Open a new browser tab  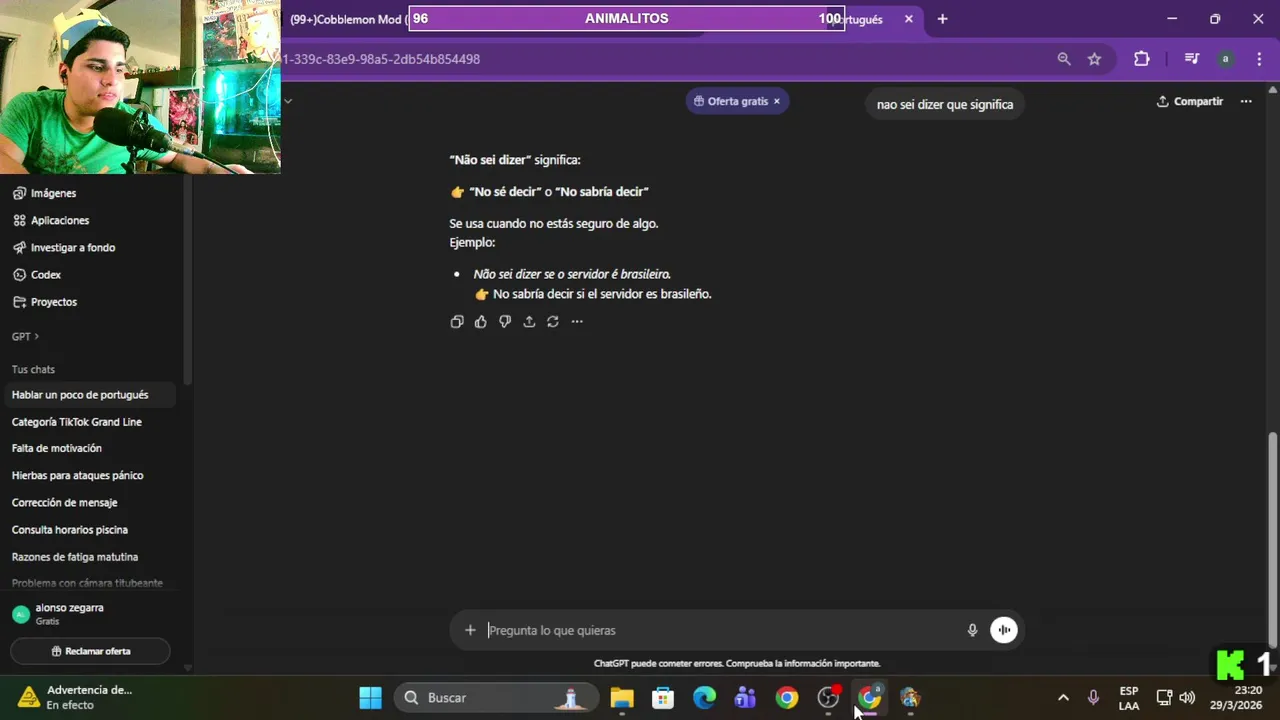click(x=942, y=19)
